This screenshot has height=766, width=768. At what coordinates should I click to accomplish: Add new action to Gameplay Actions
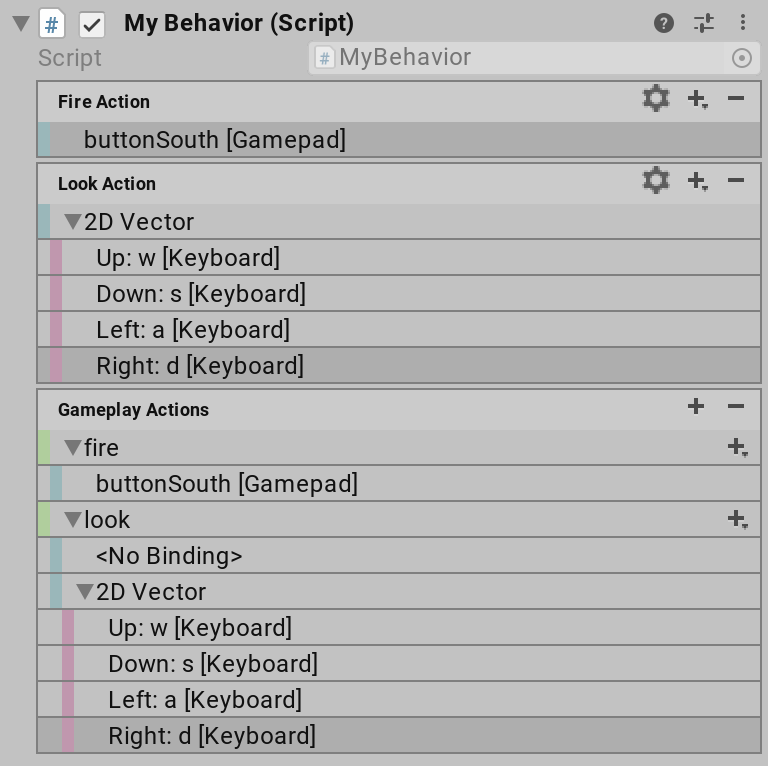point(696,406)
